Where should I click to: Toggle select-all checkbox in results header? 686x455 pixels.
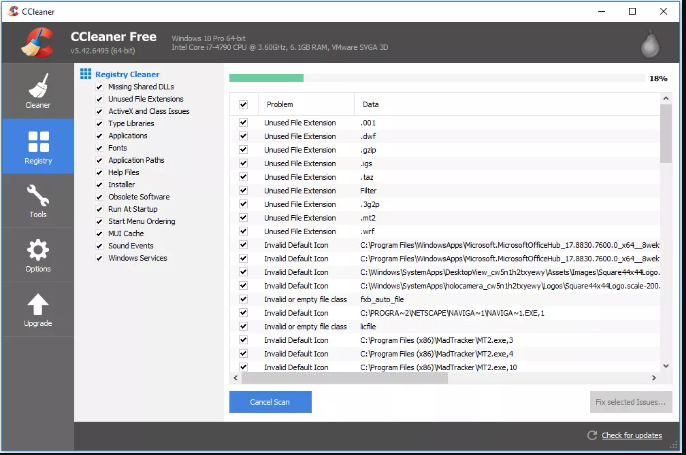pyautogui.click(x=243, y=104)
